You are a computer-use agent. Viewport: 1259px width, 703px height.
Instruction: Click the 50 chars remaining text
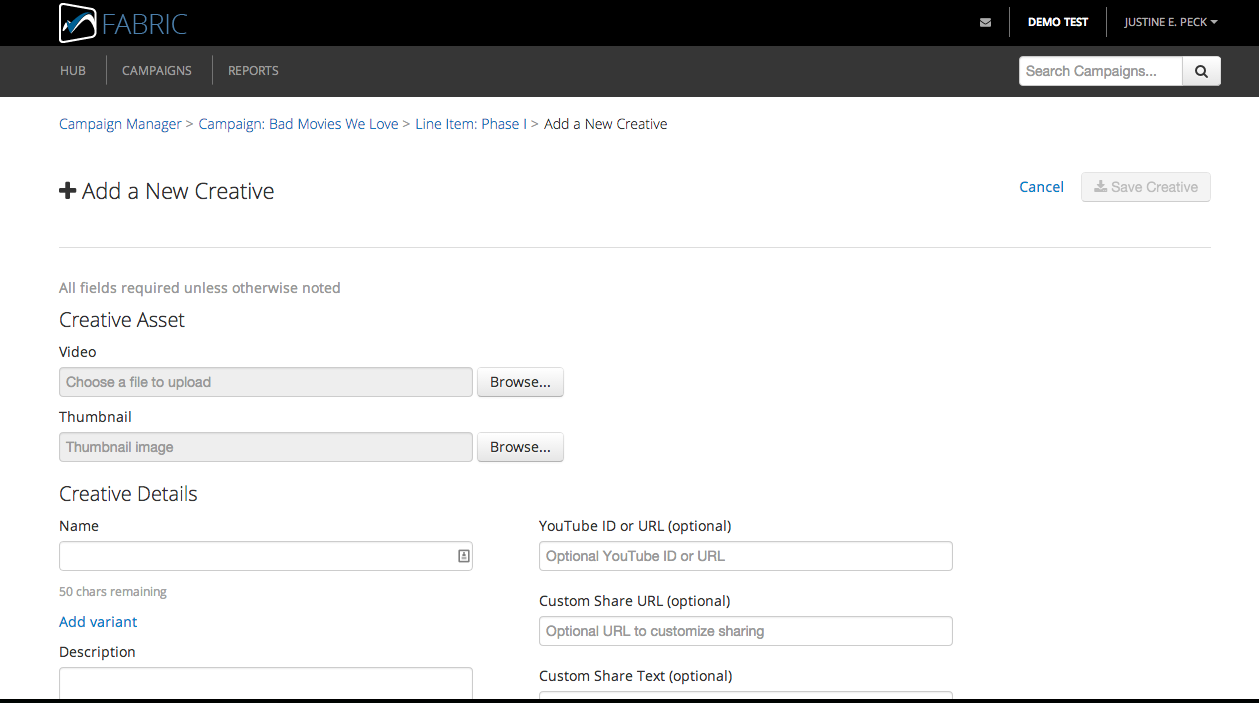113,592
